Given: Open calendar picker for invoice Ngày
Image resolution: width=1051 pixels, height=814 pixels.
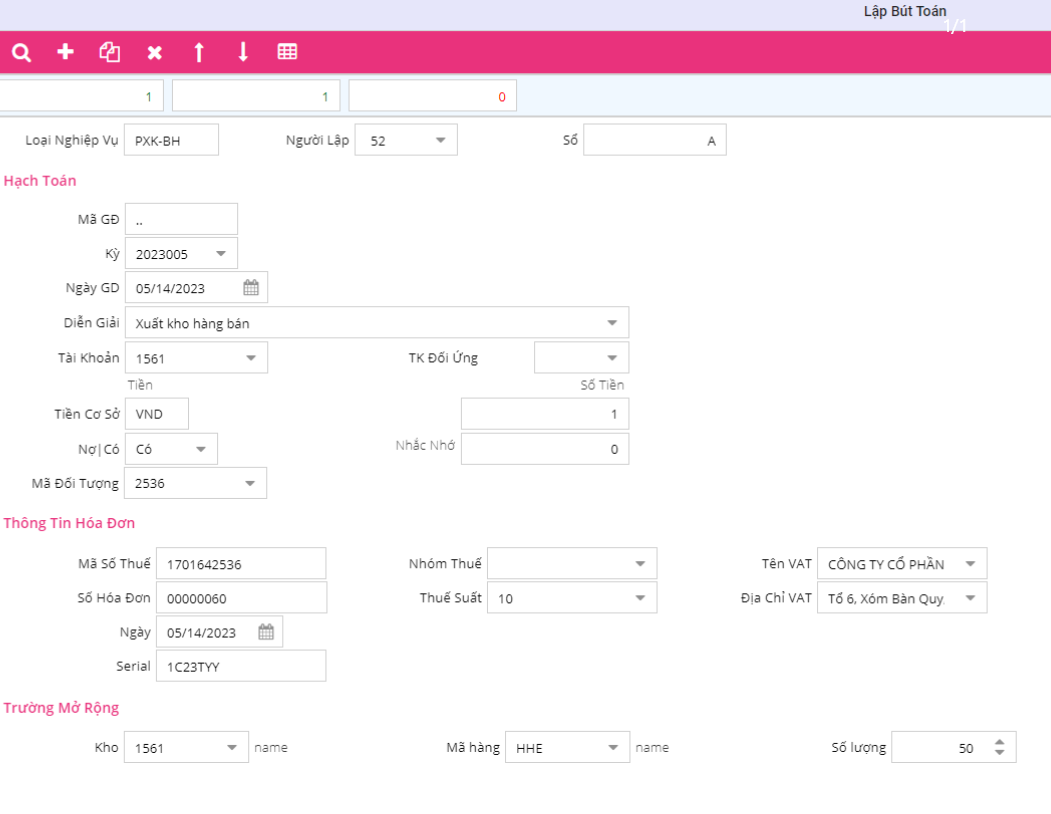Looking at the screenshot, I should tap(266, 632).
